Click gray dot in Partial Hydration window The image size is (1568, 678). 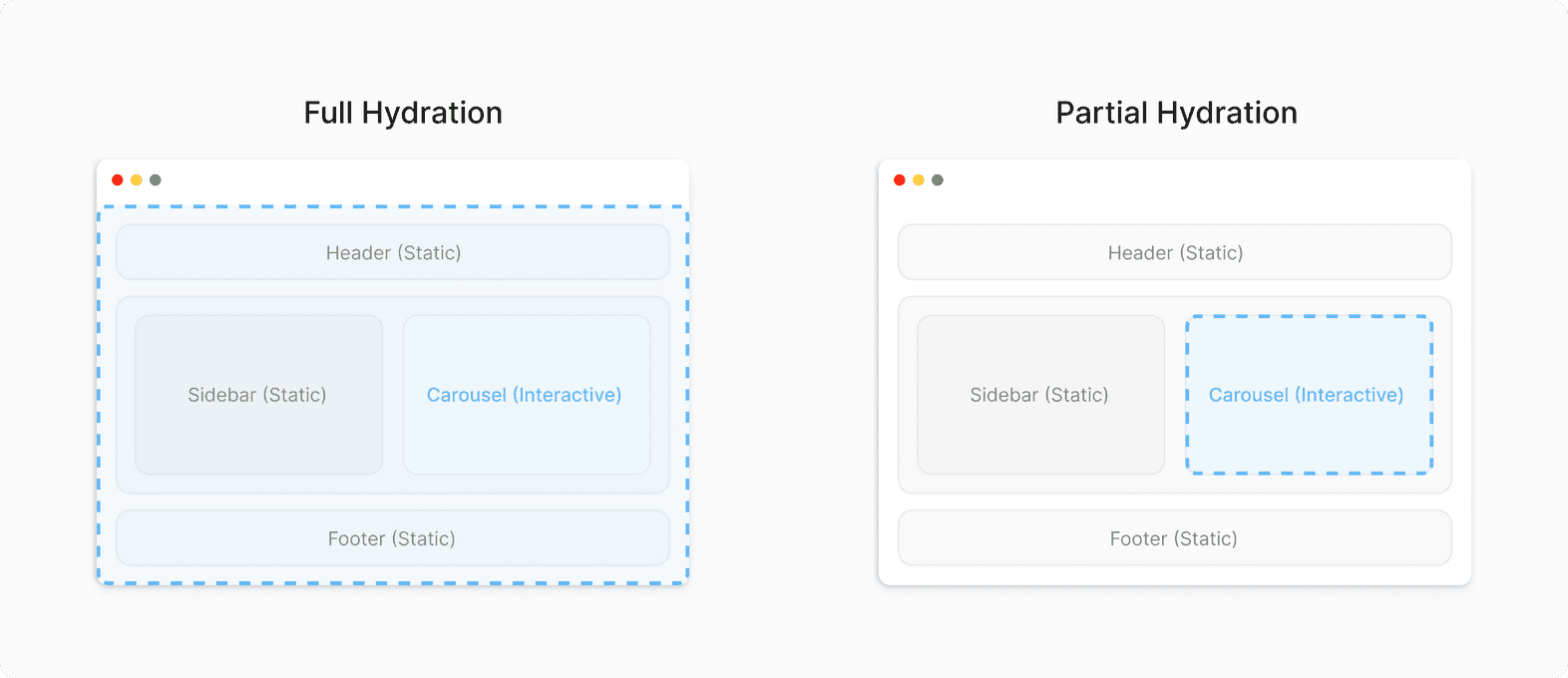(x=938, y=180)
